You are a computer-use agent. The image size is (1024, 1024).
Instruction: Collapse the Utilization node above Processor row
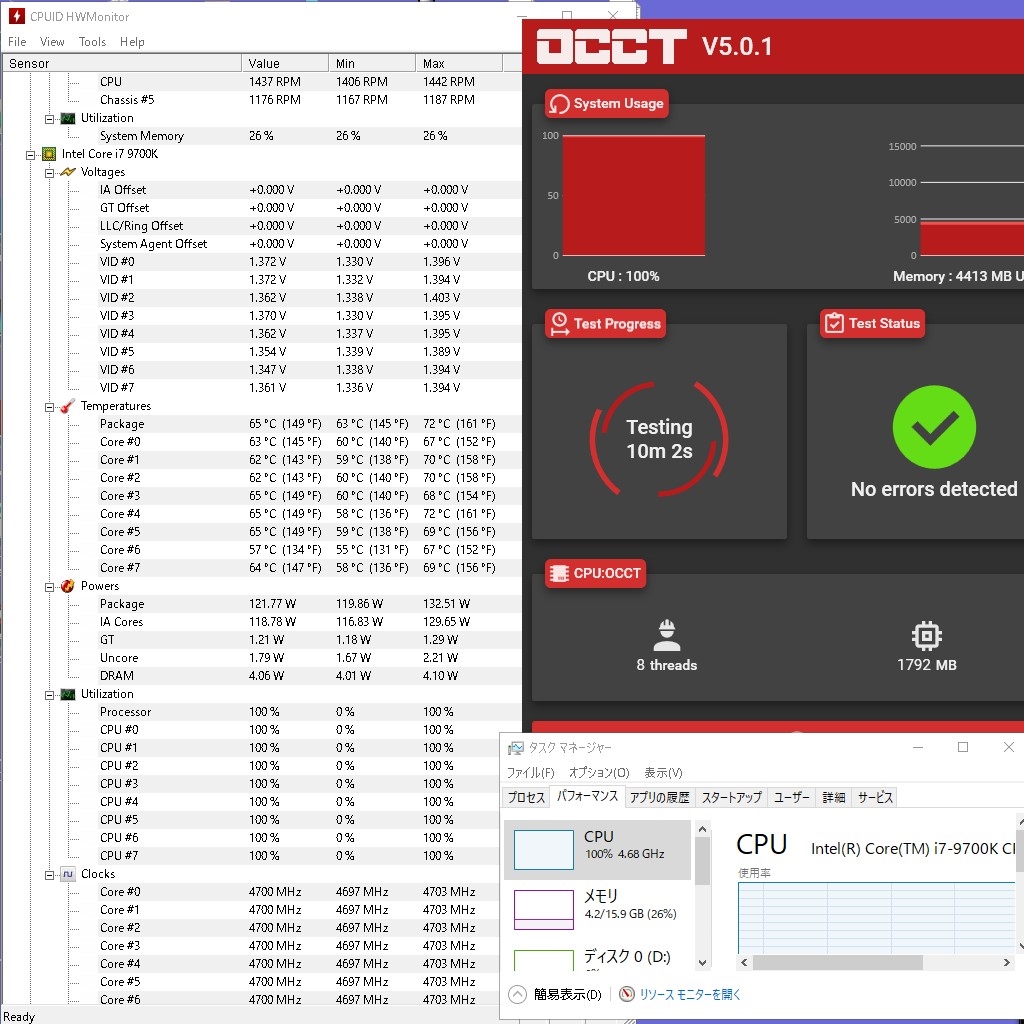tap(49, 696)
